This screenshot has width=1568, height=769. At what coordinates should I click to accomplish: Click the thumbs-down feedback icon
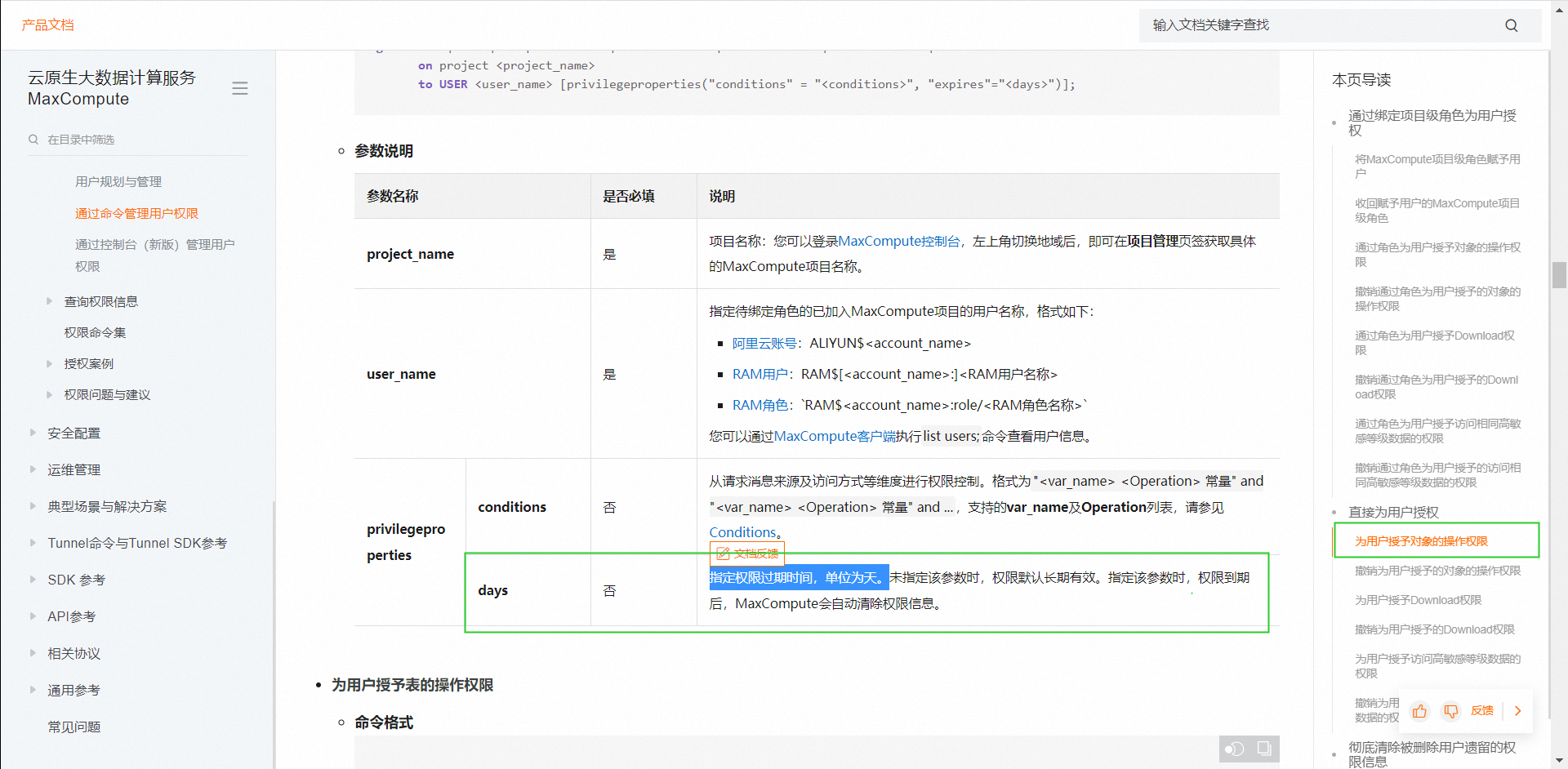pos(1450,711)
